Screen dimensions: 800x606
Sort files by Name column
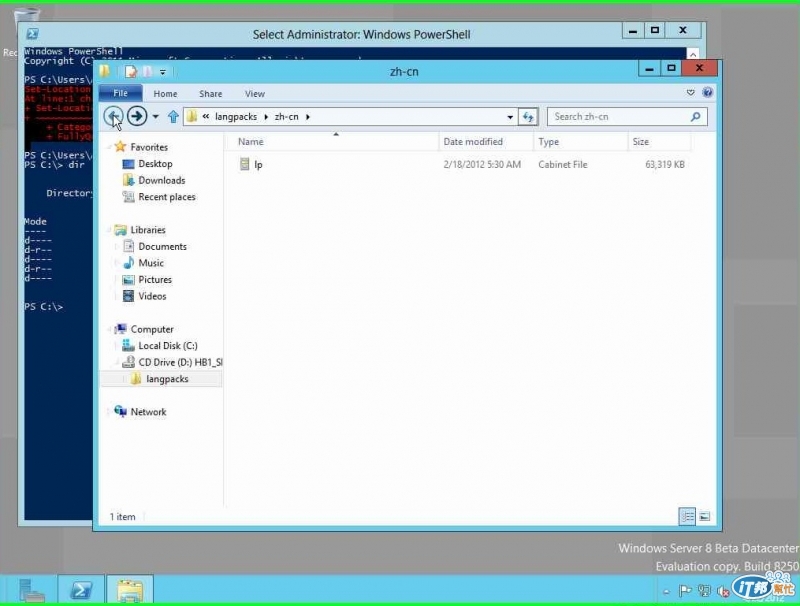tap(331, 142)
